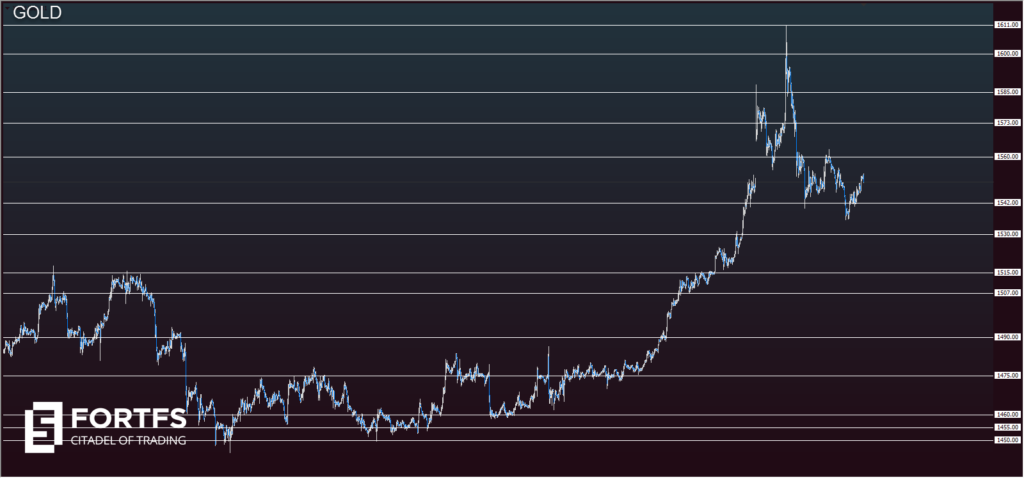Click the highest candle wick peak near 1611
1024x478 pixels.
[x=786, y=28]
